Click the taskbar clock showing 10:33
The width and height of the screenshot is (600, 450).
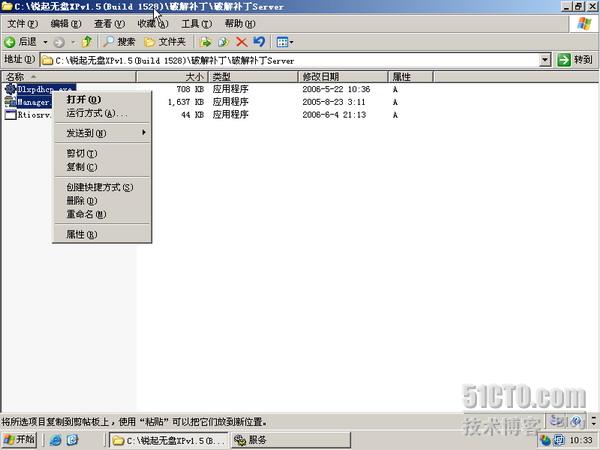[x=581, y=440]
